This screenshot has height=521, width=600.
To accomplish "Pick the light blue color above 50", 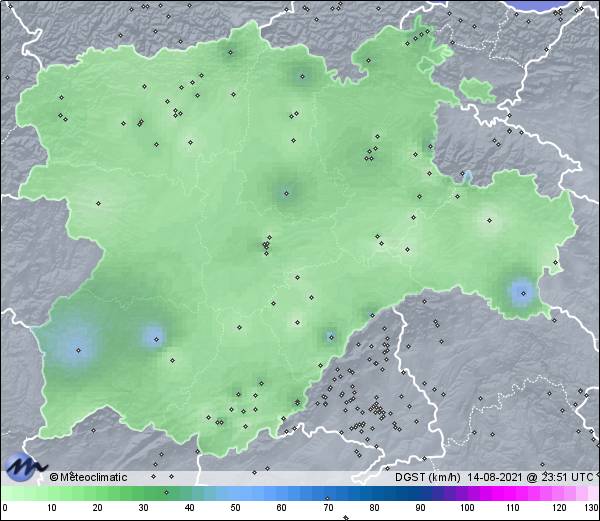I will (x=236, y=494).
